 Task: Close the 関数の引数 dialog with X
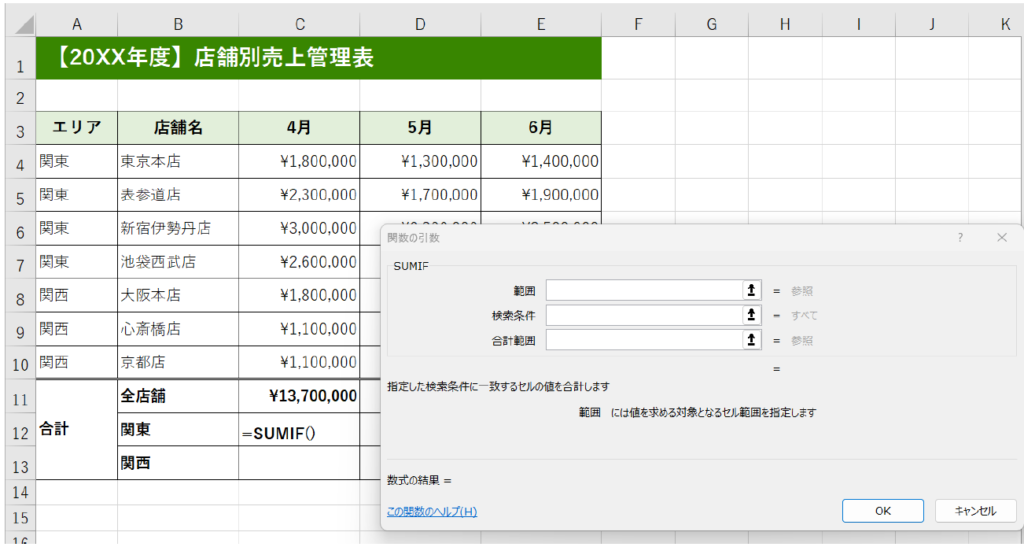1002,238
